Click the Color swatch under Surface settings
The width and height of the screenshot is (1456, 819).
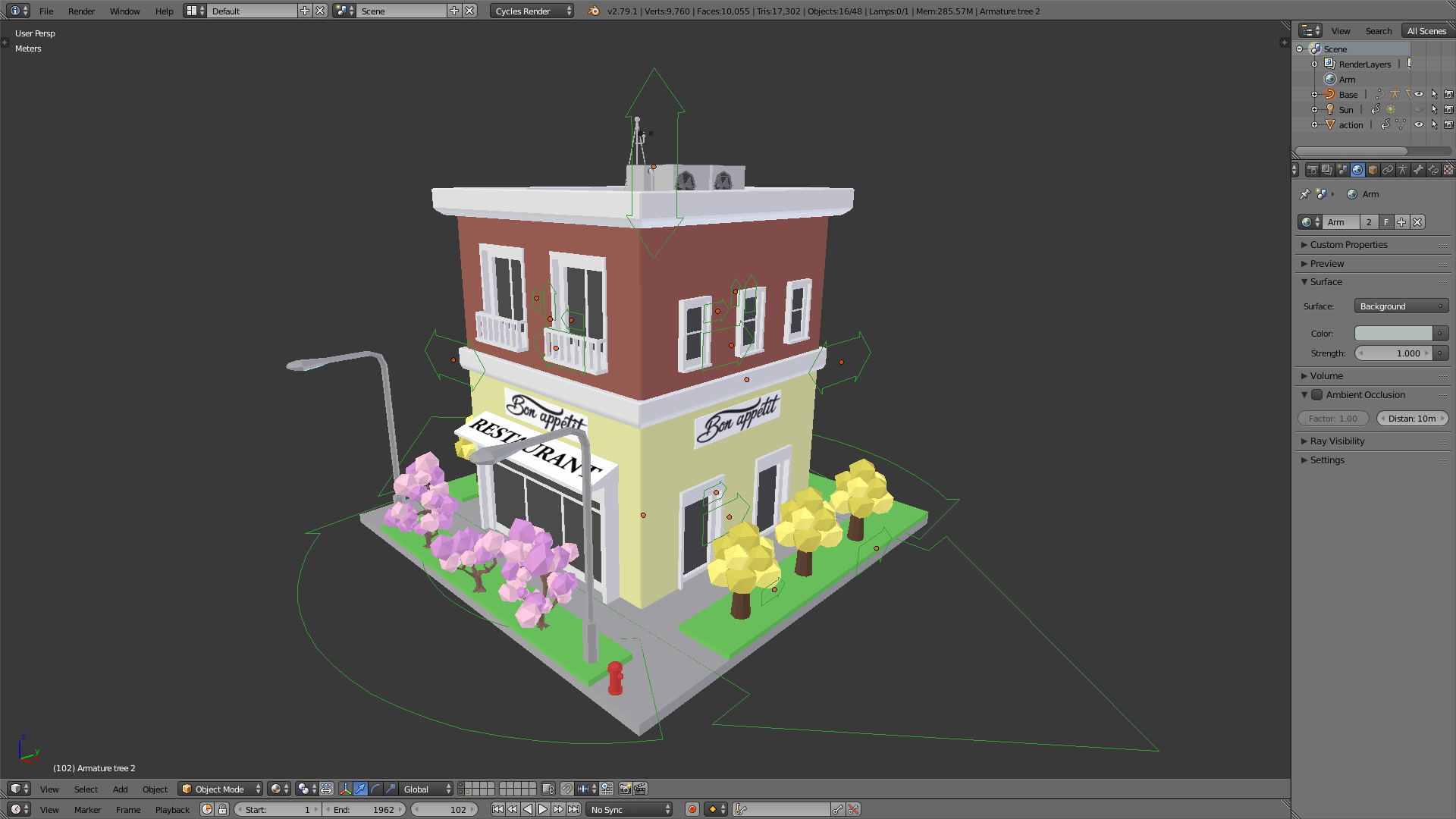(x=1393, y=333)
